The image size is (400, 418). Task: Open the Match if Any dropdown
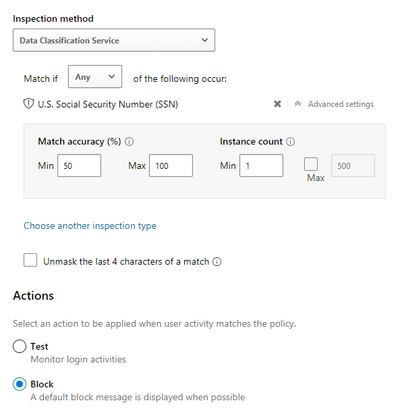click(x=95, y=77)
